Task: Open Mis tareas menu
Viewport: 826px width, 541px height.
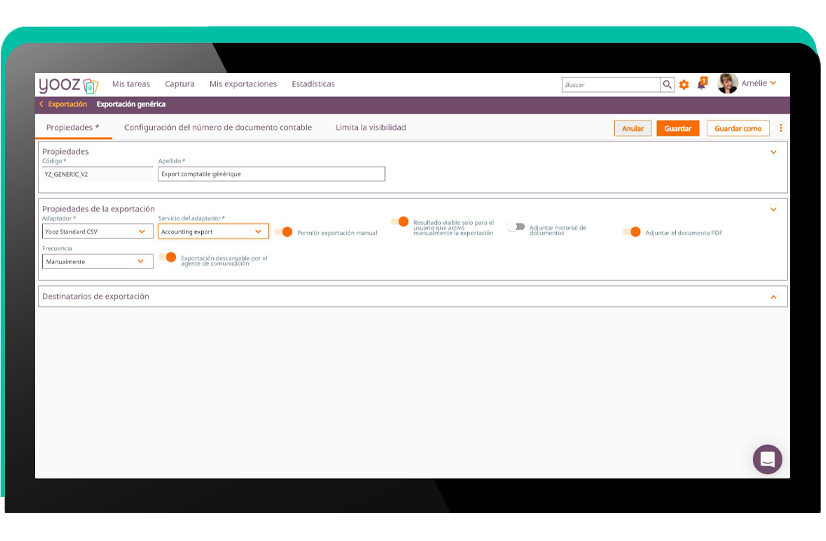Action: [131, 84]
